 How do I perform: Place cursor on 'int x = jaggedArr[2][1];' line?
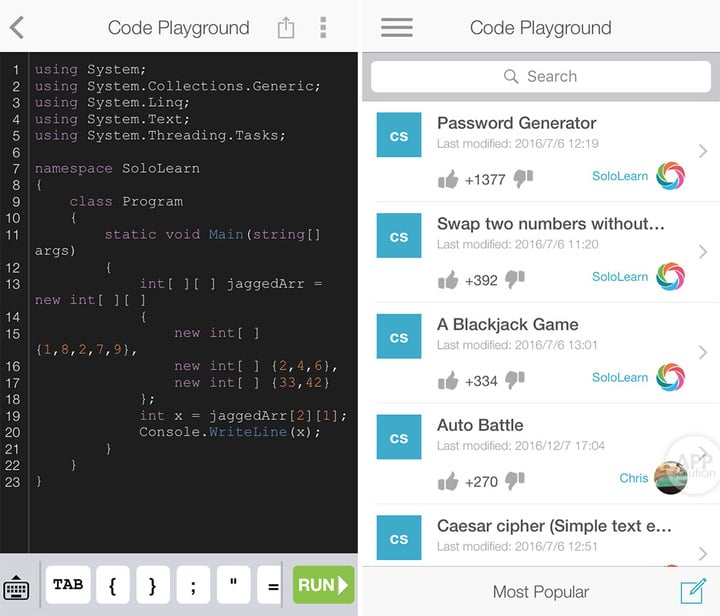click(243, 415)
